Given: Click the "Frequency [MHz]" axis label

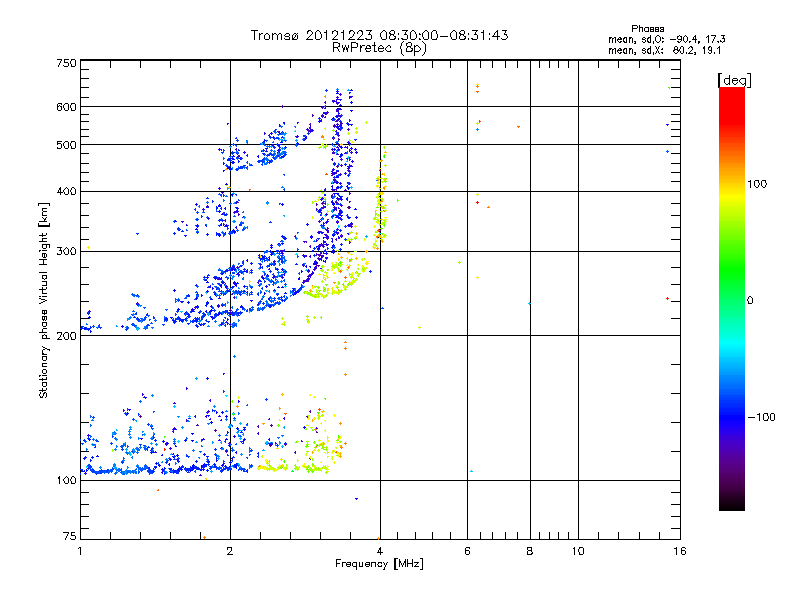Looking at the screenshot, I should tap(379, 564).
